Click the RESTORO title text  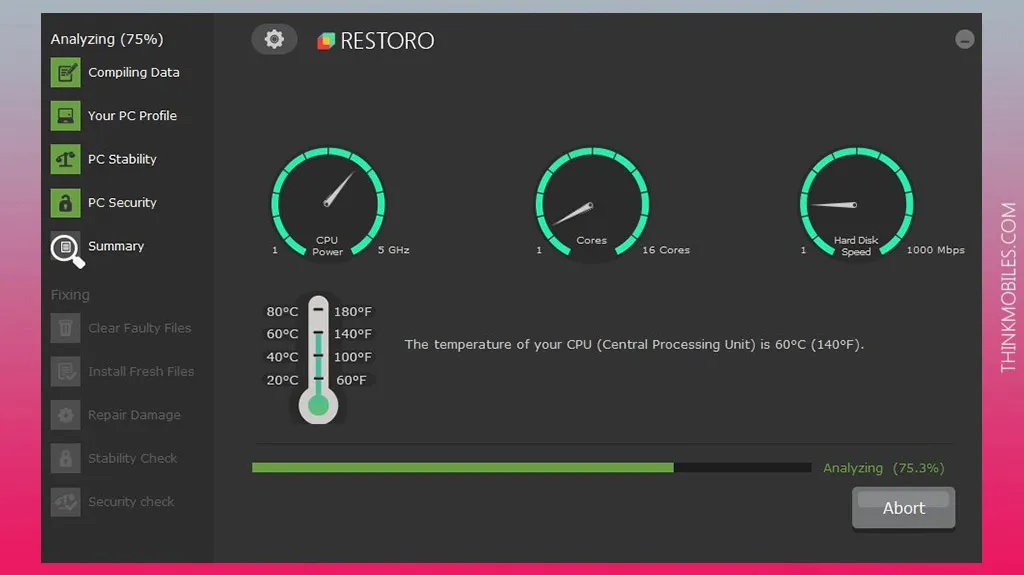387,41
